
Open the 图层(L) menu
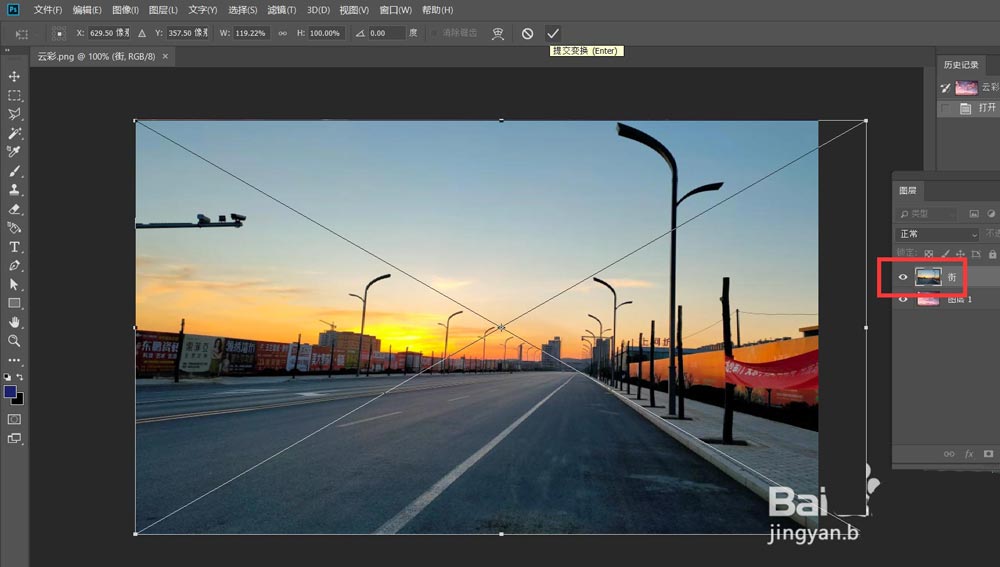[163, 10]
